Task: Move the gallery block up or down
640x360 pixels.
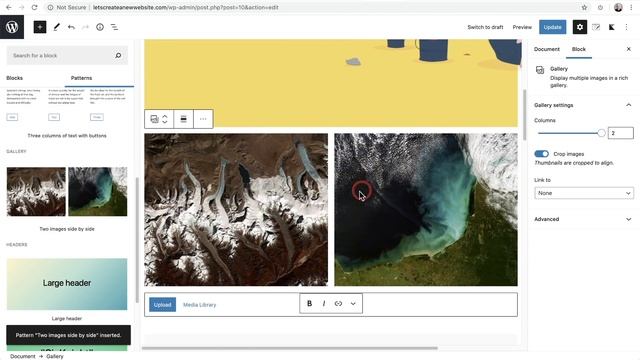Action: (165, 119)
